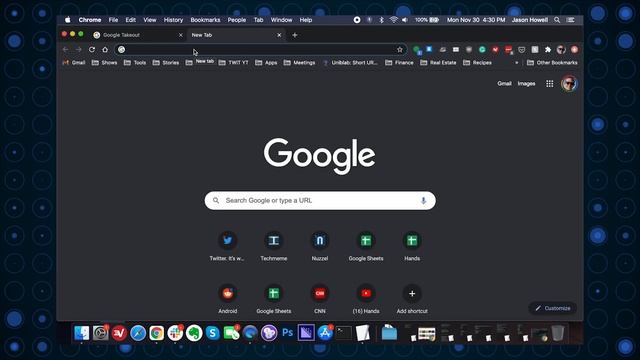This screenshot has height=360, width=640.
Task: Open the History menu
Action: (173, 20)
